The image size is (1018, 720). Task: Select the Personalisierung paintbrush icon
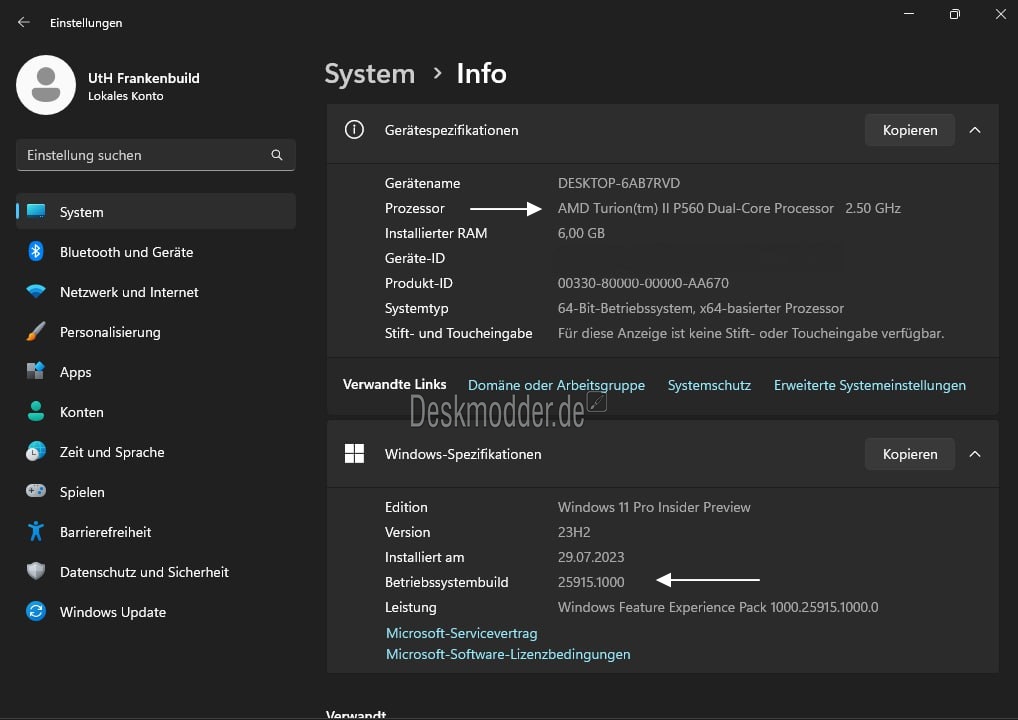(36, 332)
